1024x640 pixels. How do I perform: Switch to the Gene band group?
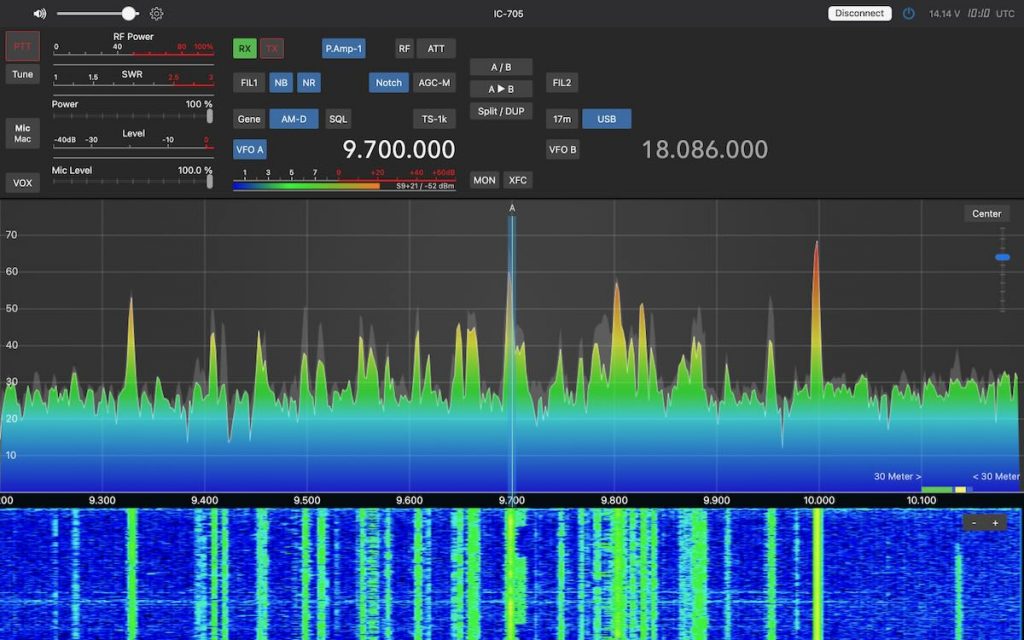point(249,118)
